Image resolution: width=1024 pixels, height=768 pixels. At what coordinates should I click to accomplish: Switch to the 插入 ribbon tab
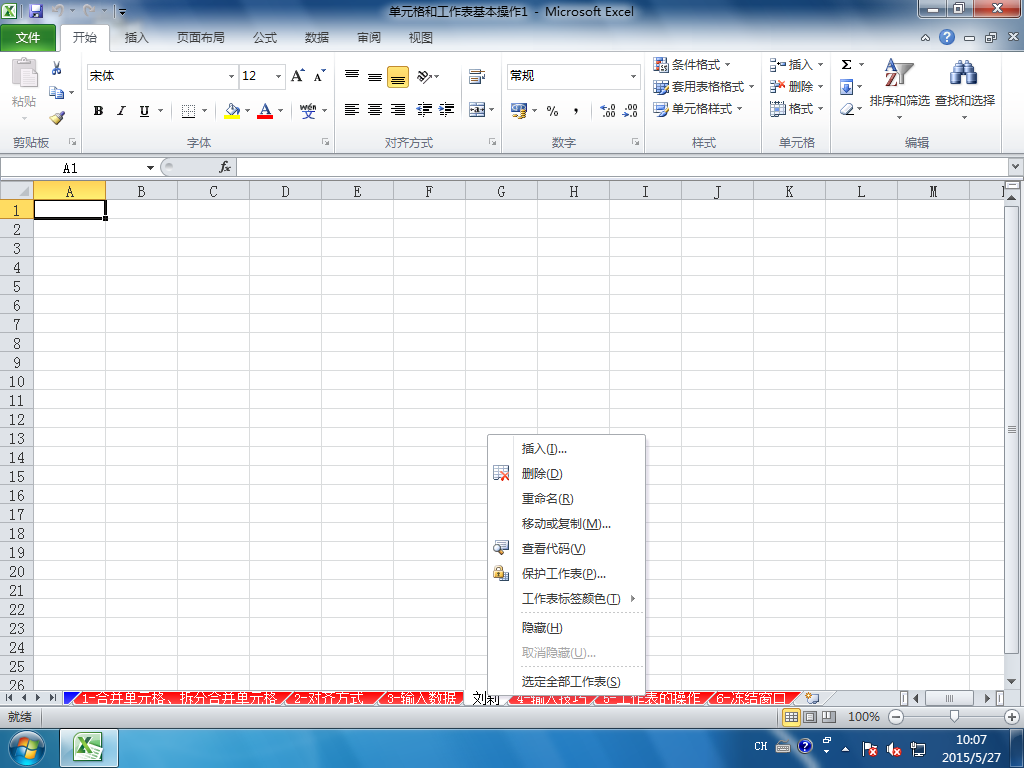tap(136, 38)
